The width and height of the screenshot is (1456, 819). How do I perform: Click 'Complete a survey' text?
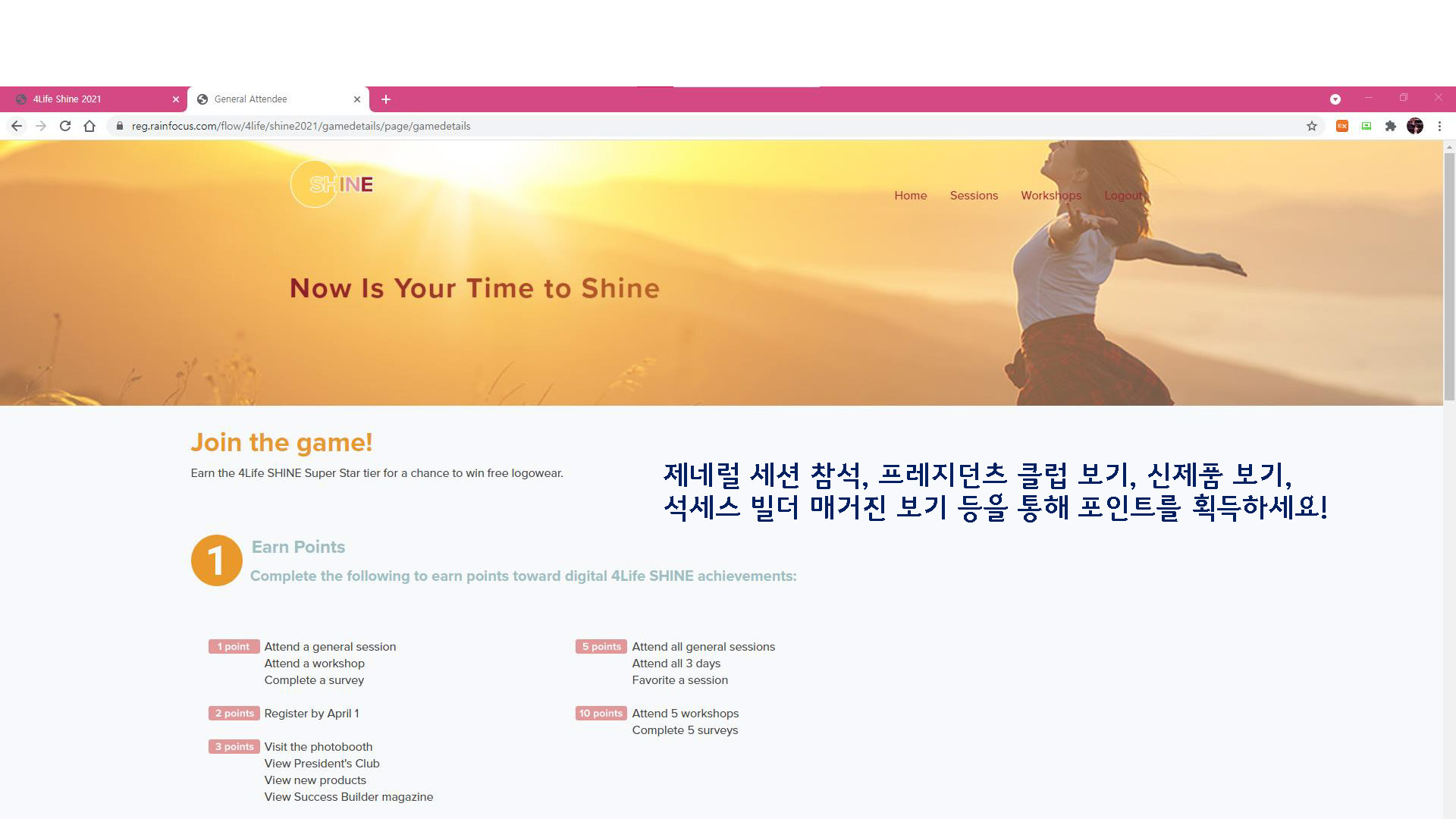pos(314,680)
